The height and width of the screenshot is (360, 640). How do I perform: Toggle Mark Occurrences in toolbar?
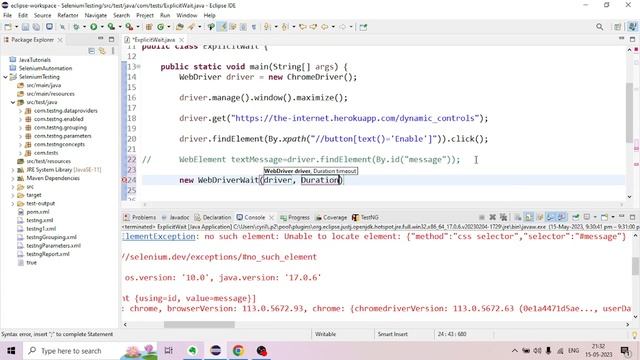tap(222, 27)
